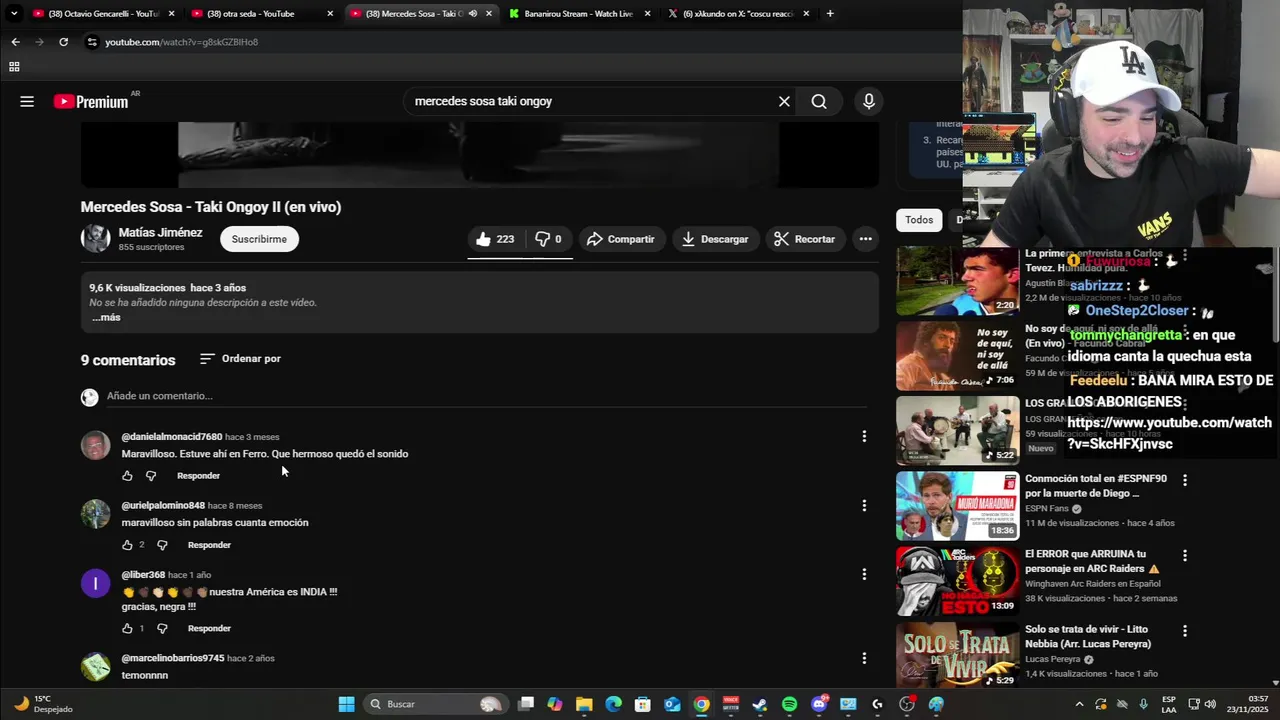1280x720 pixels.
Task: View site information icon in address bar
Action: (x=92, y=42)
